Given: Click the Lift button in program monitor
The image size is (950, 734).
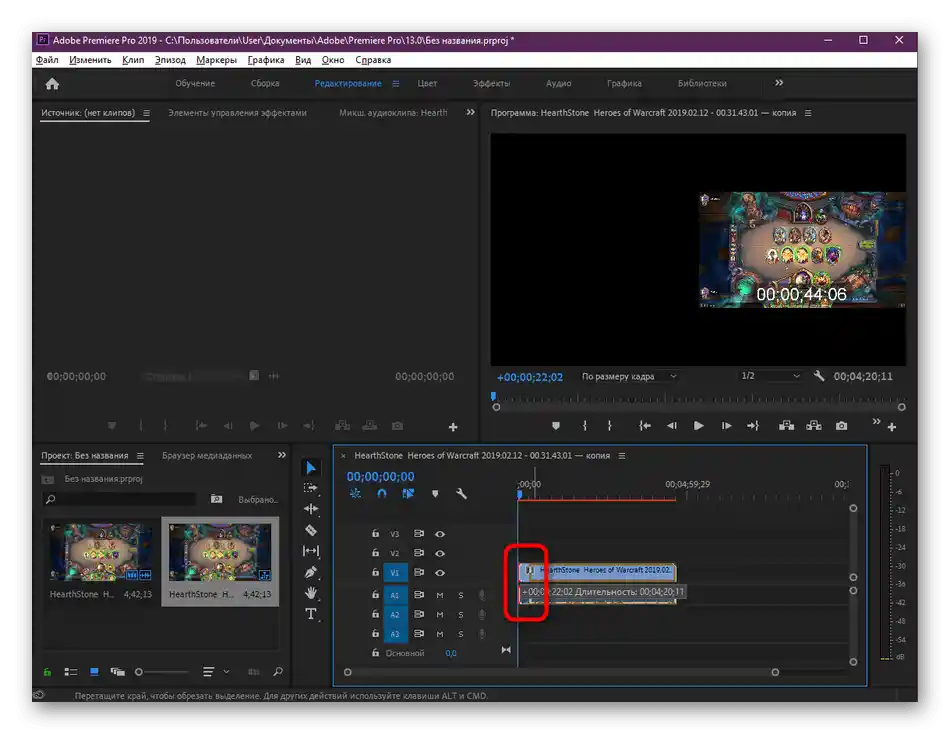Looking at the screenshot, I should click(786, 425).
